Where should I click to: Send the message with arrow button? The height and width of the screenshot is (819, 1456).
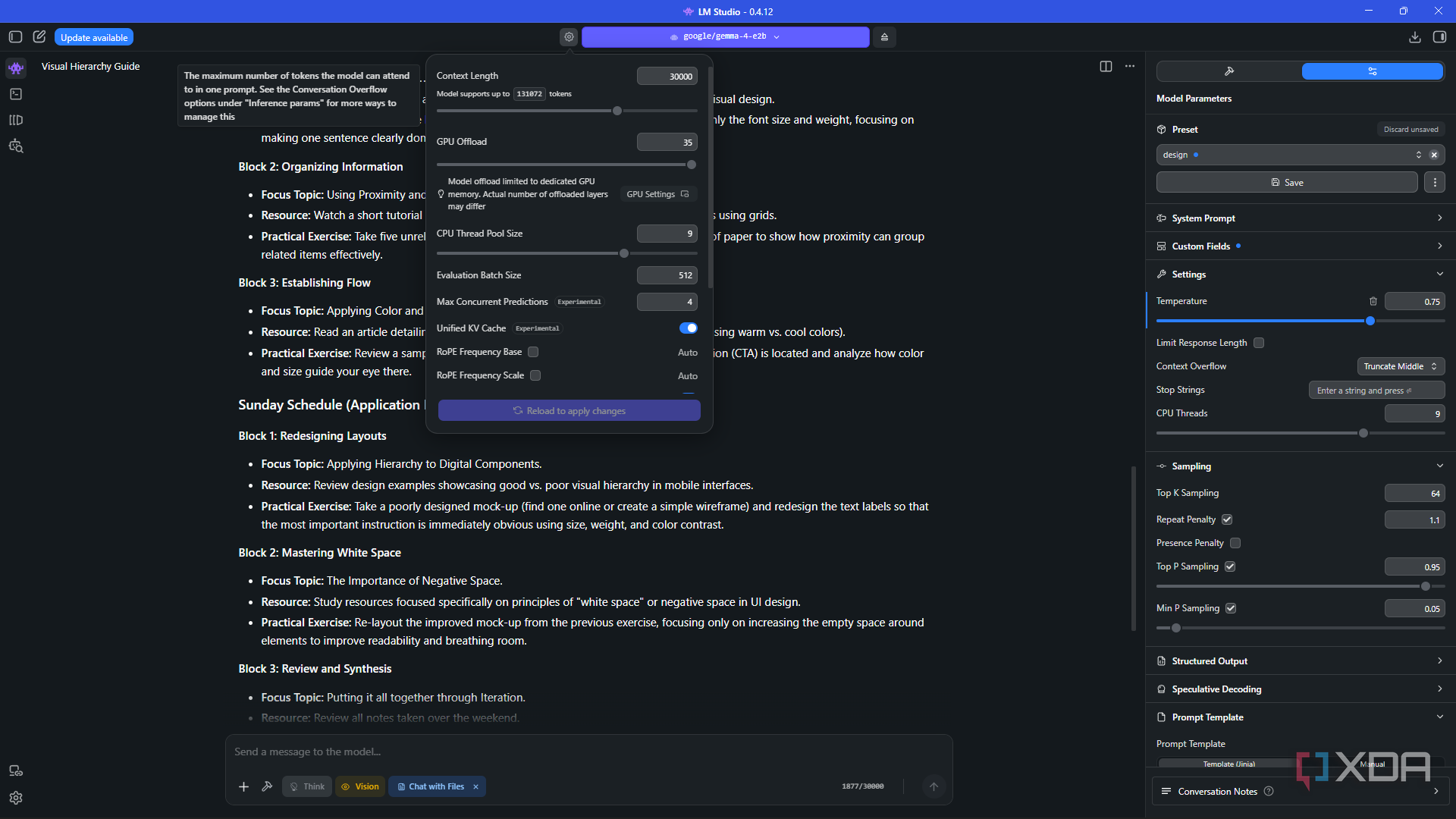pyautogui.click(x=934, y=787)
